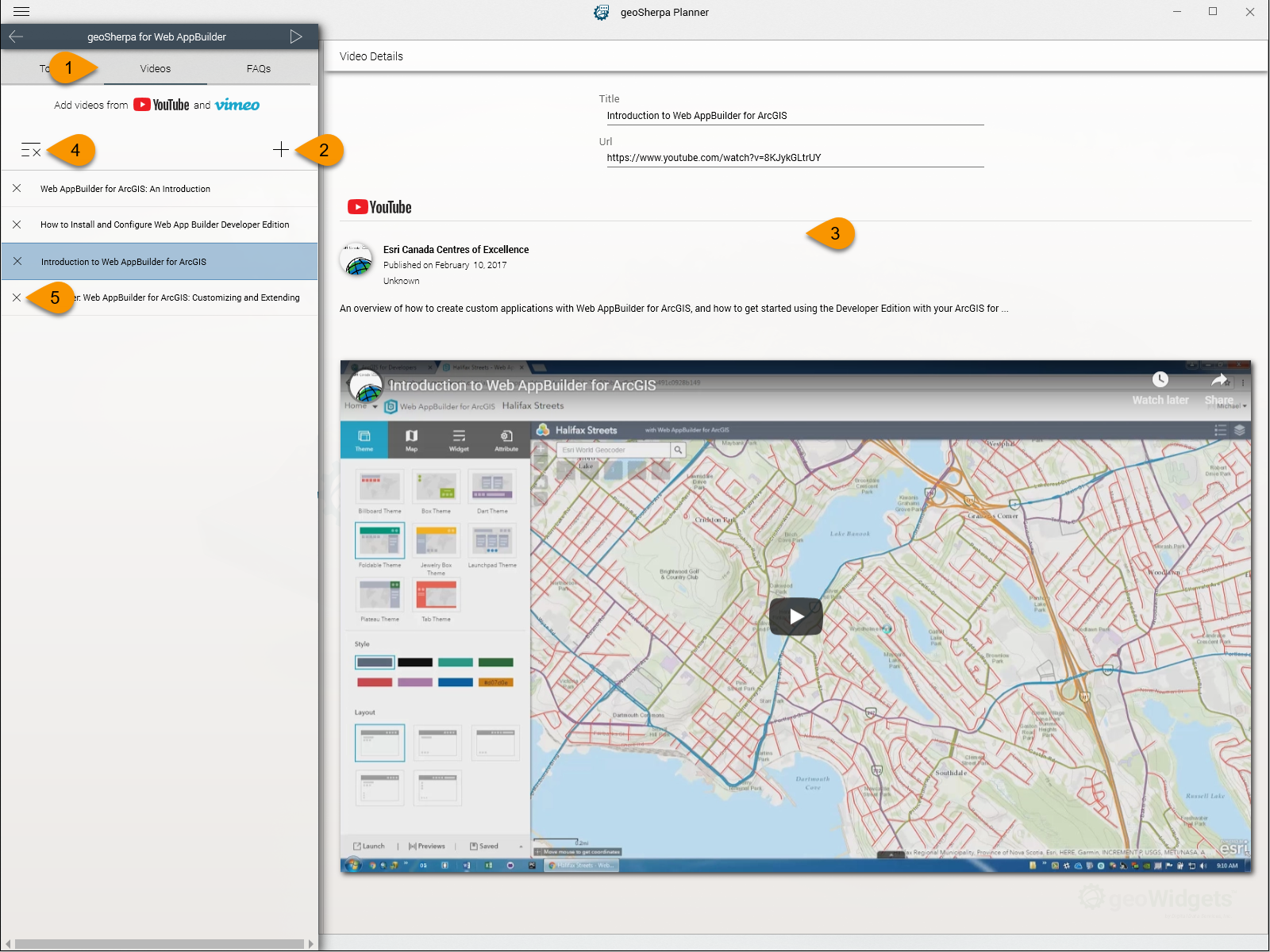Viewport: 1270px width, 952px height.
Task: Switch to the Videos tab
Action: (x=156, y=69)
